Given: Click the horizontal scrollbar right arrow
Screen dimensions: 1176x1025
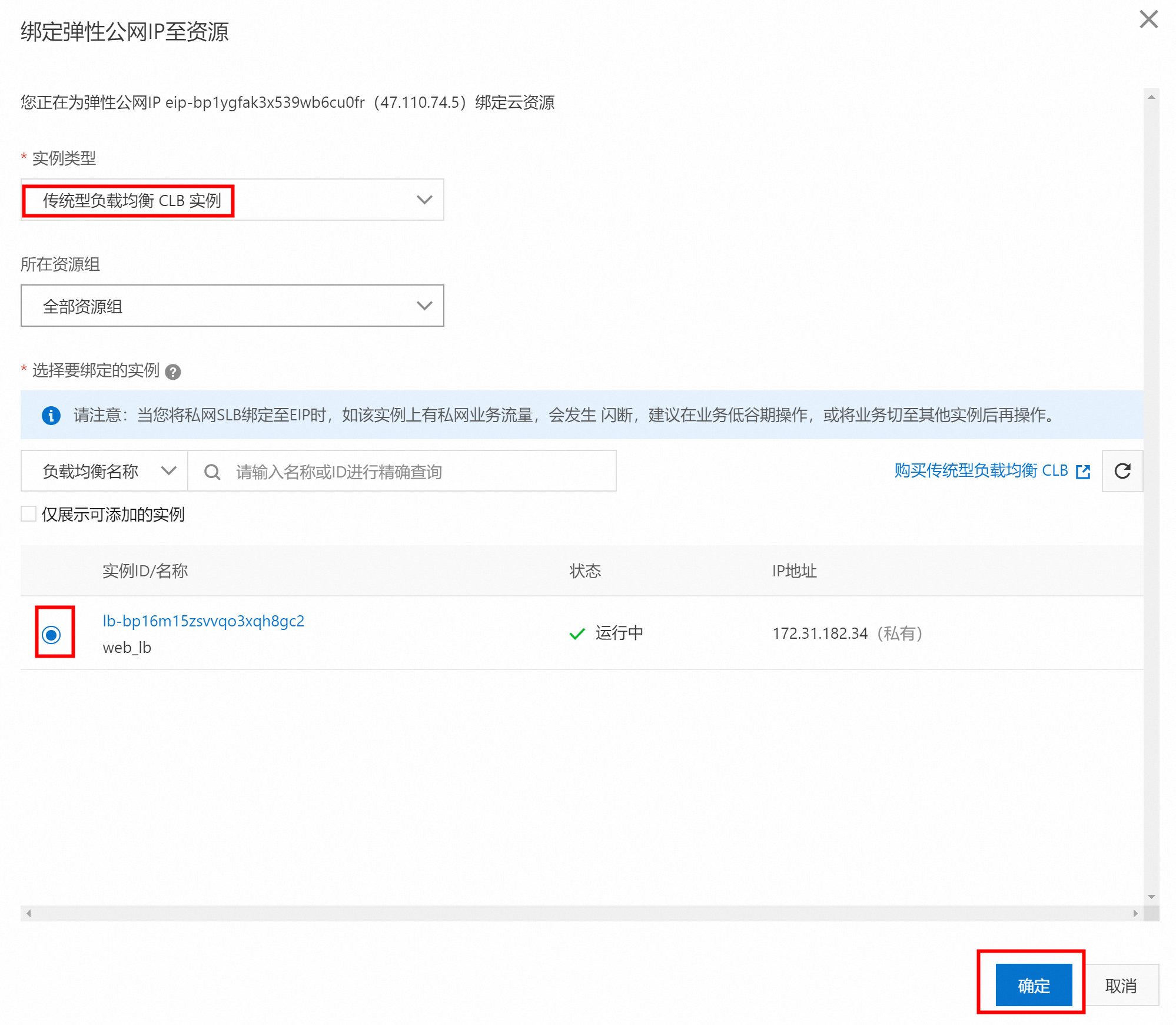Looking at the screenshot, I should [1135, 913].
